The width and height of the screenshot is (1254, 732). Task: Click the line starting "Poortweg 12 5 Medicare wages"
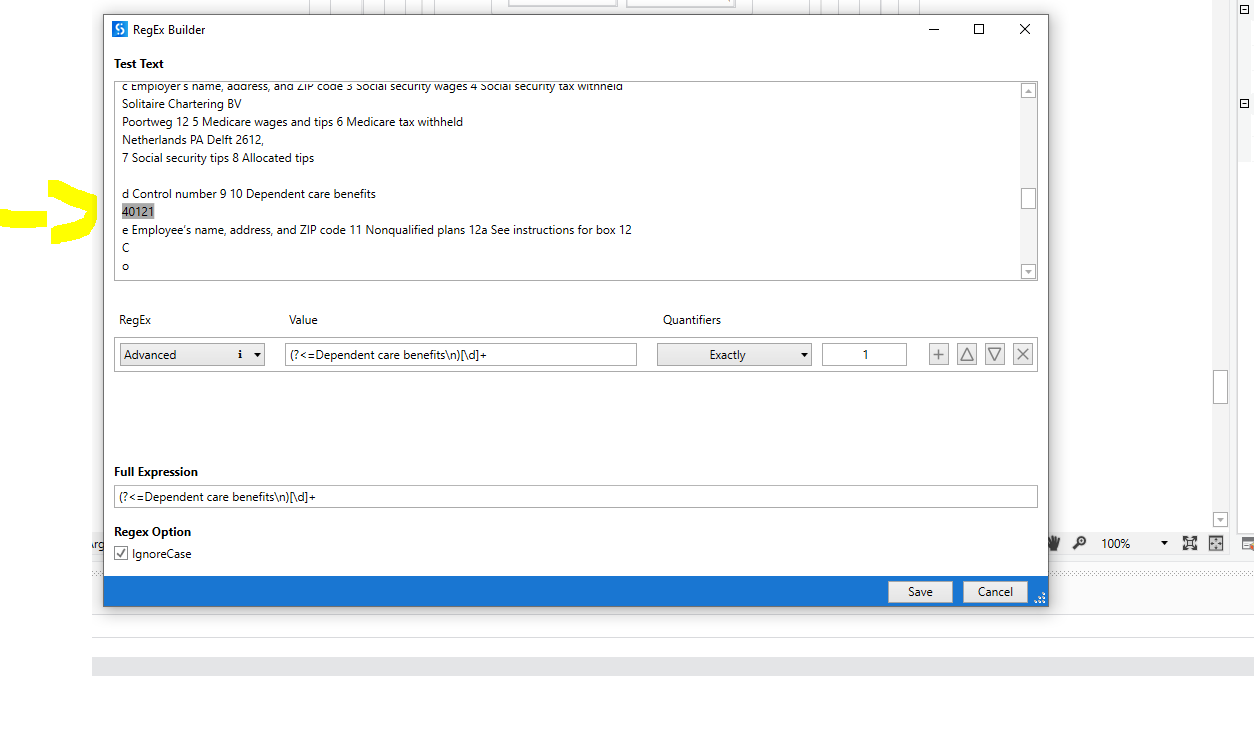(292, 121)
